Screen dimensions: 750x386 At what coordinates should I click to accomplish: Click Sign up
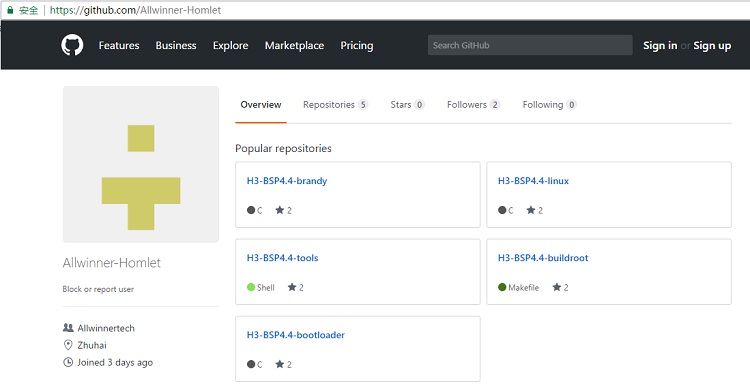pos(712,45)
